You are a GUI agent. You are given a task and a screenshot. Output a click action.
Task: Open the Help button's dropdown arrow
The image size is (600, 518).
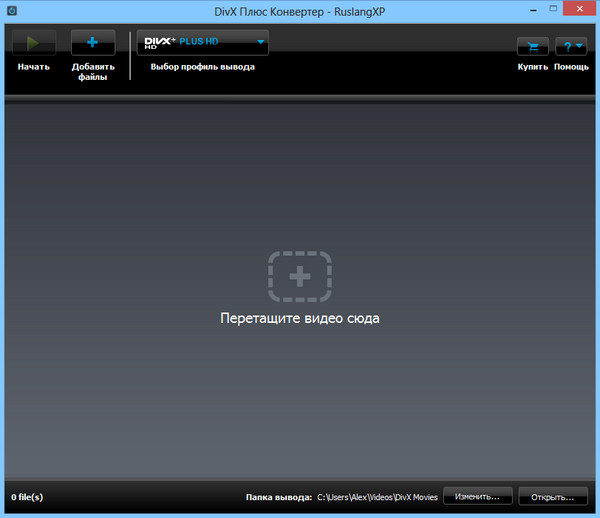click(580, 47)
